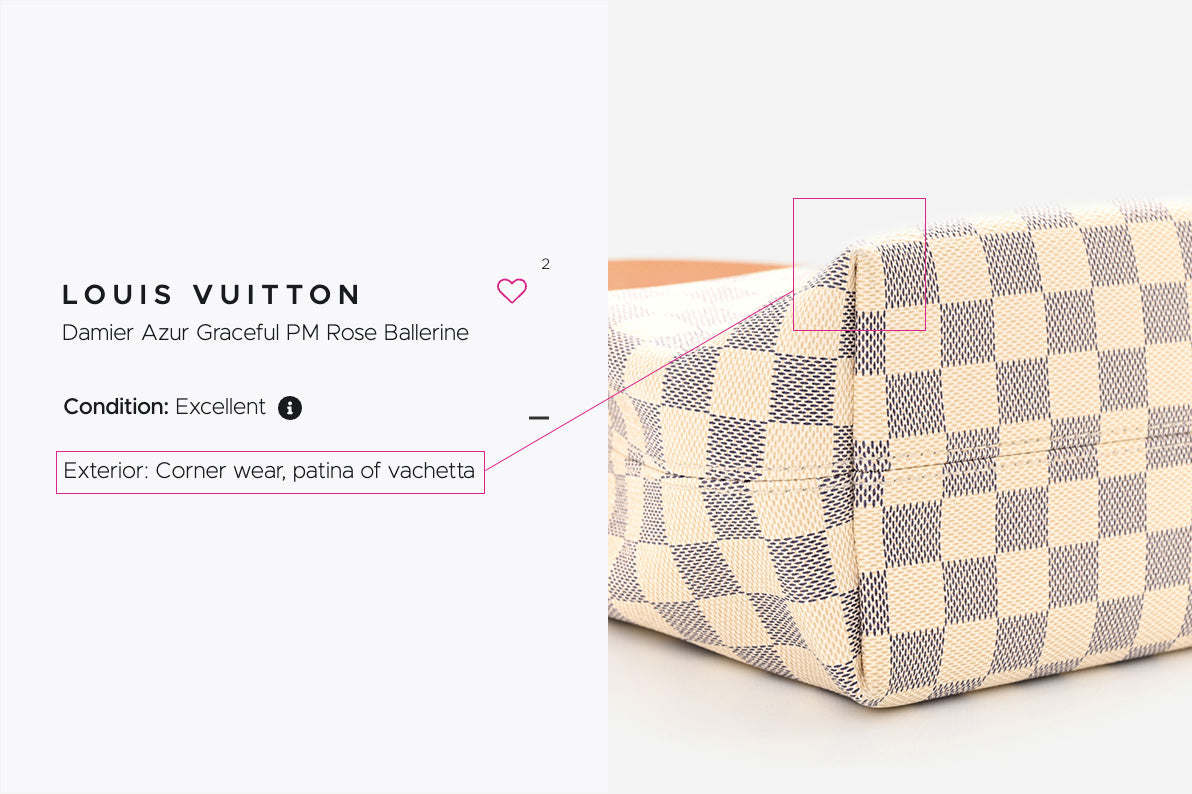
Task: Click the grey backdrop above the bag
Action: [x=897, y=99]
